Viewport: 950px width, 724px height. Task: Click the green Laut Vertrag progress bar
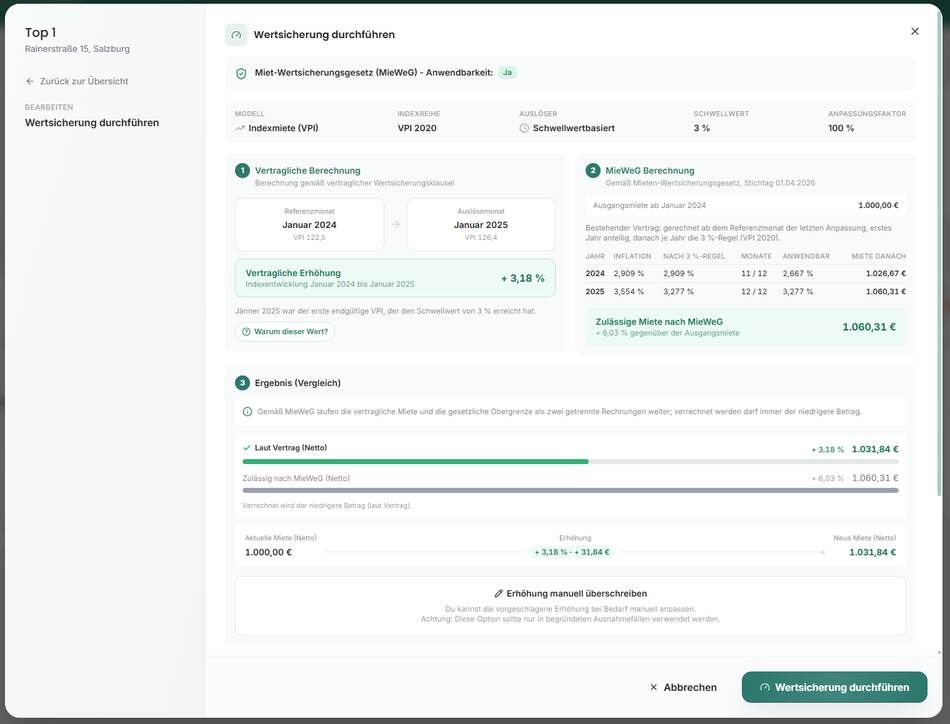pyautogui.click(x=415, y=462)
